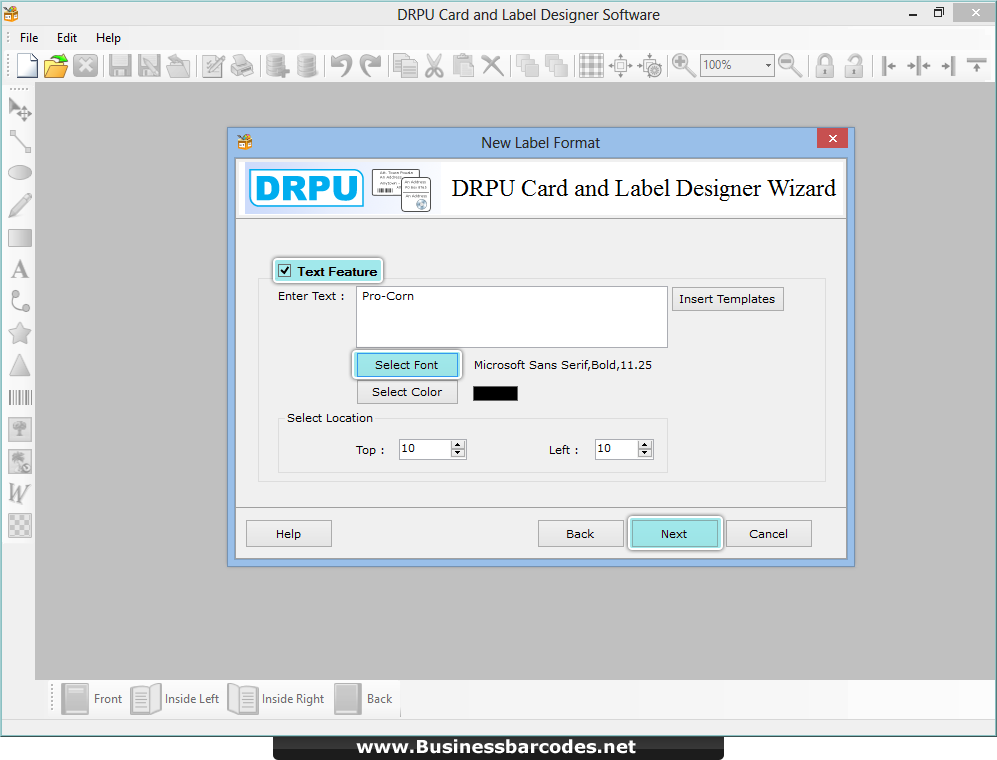Open the Help menu
Screen dimensions: 997x760
(108, 38)
